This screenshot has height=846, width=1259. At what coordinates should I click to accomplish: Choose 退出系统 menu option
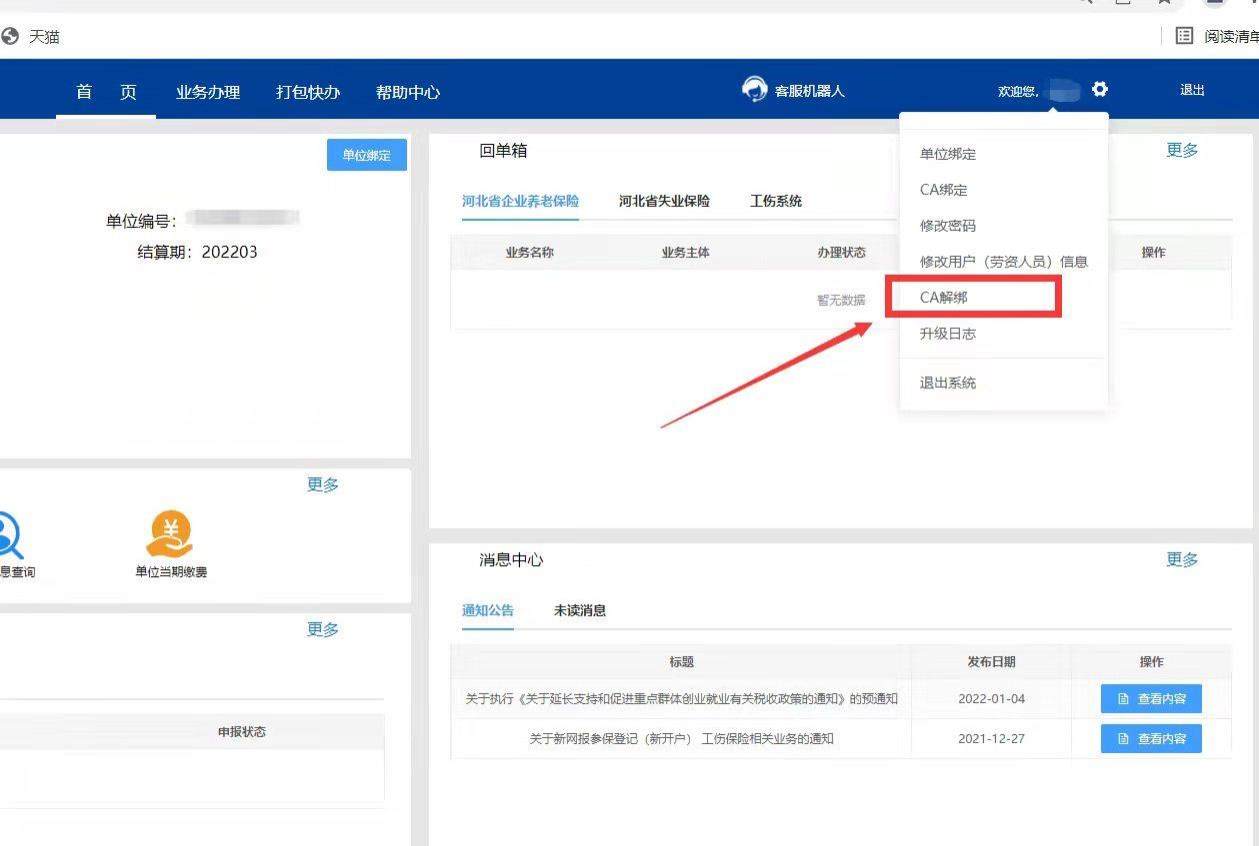coord(948,383)
